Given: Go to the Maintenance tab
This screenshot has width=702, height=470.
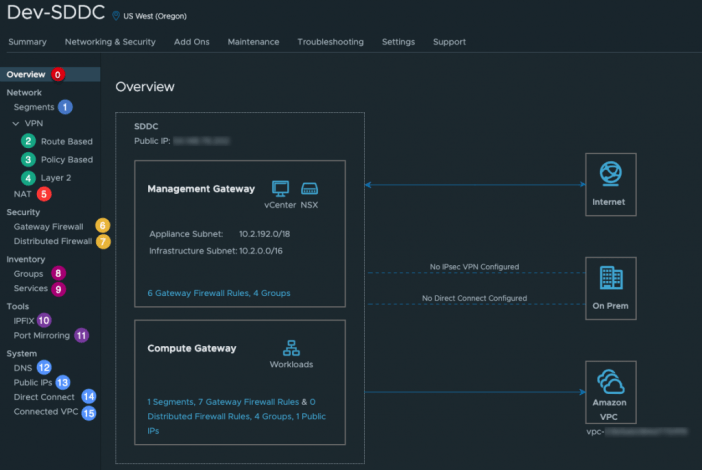Looking at the screenshot, I should click(253, 42).
